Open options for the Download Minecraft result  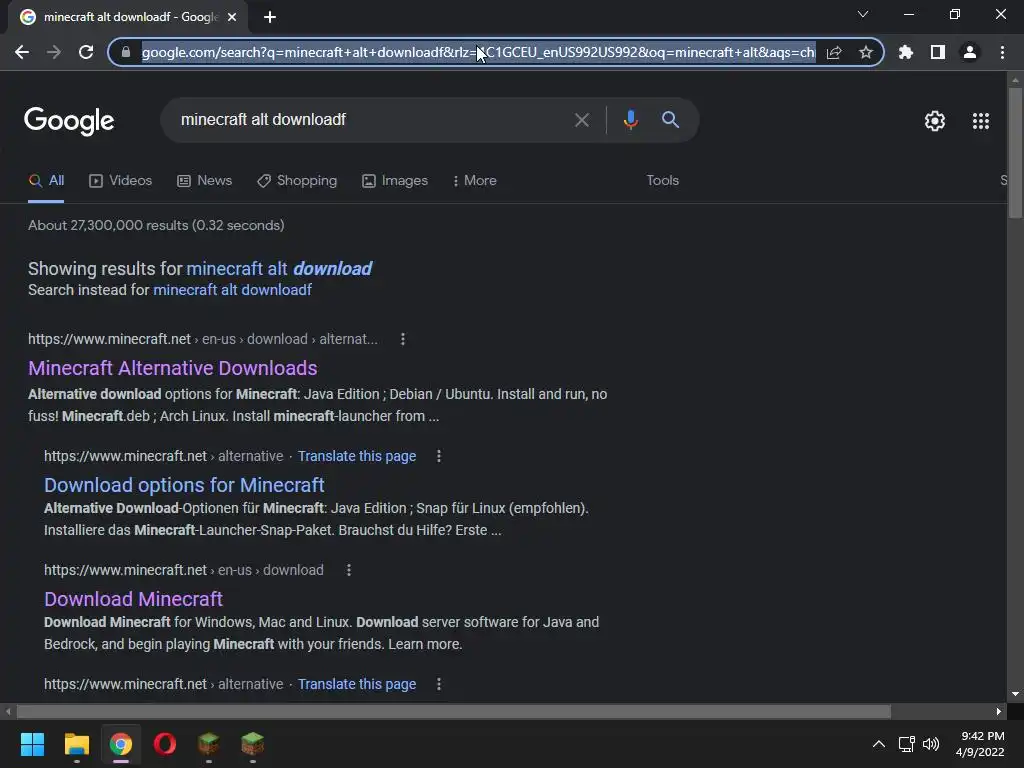349,570
